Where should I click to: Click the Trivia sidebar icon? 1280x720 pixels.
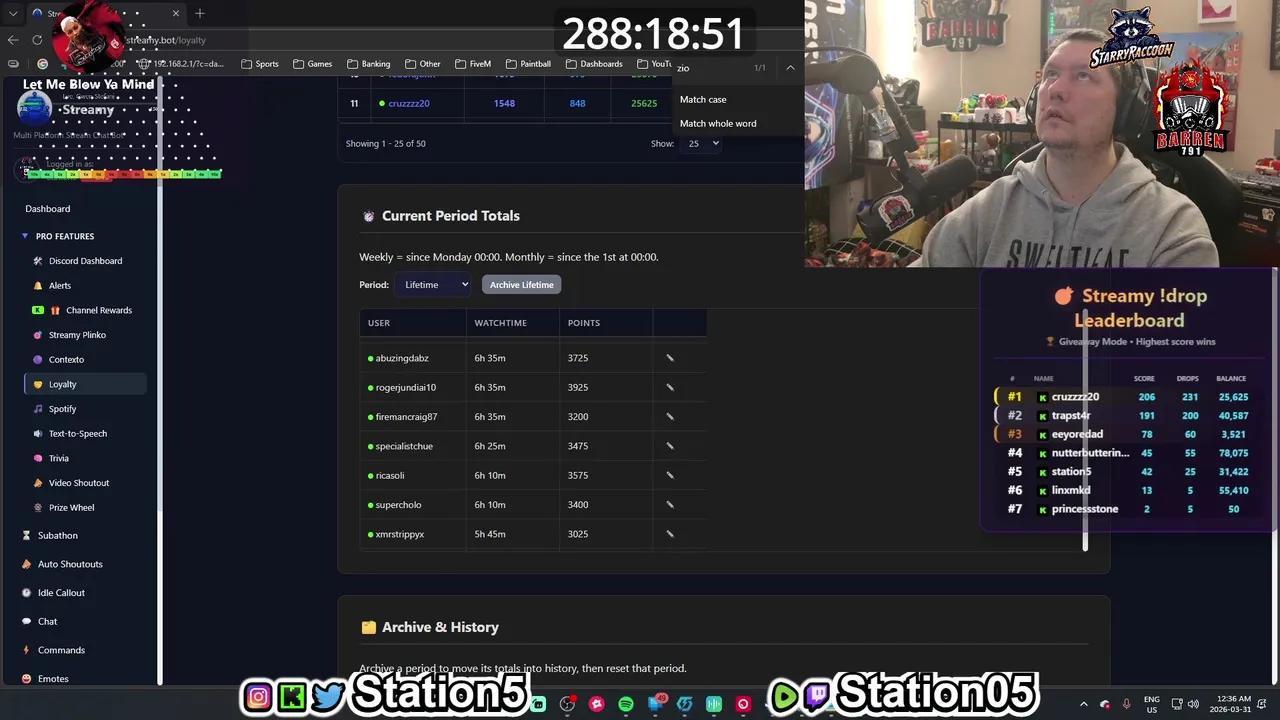pos(38,458)
